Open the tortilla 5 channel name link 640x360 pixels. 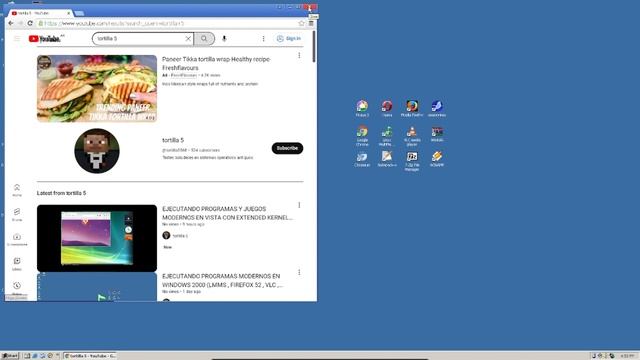(173, 140)
